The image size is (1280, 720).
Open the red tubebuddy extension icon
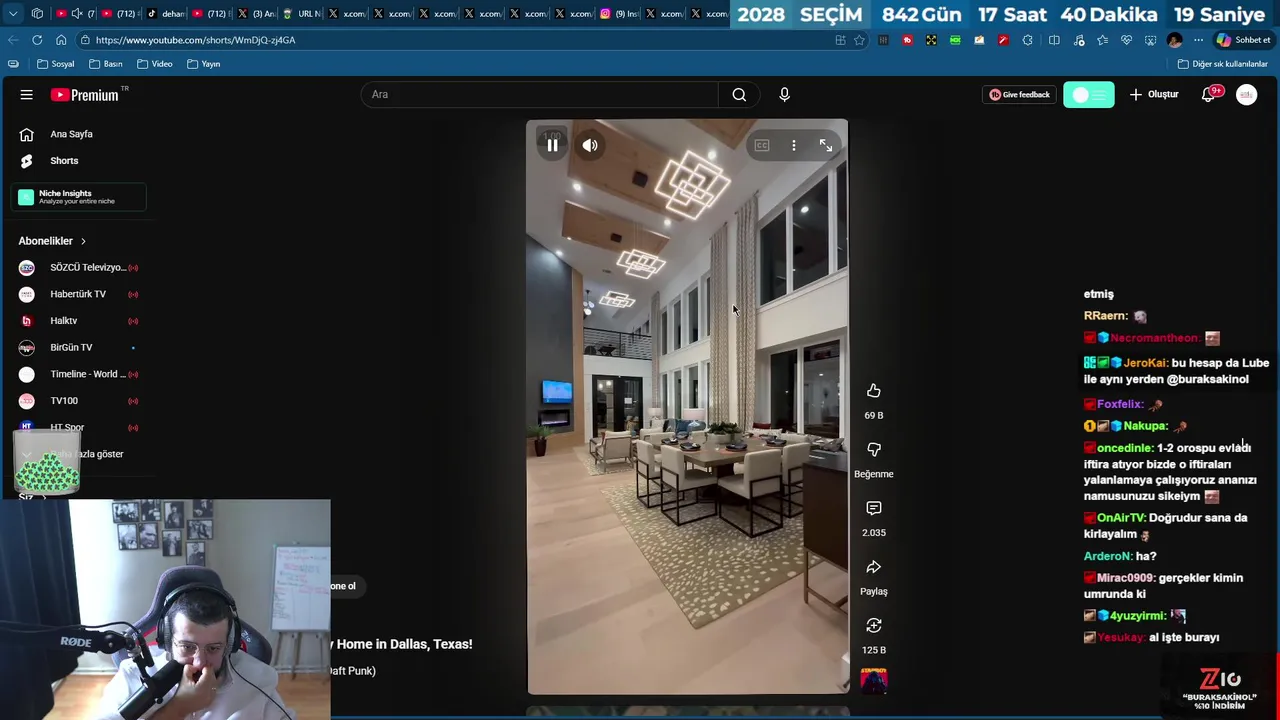tap(907, 40)
